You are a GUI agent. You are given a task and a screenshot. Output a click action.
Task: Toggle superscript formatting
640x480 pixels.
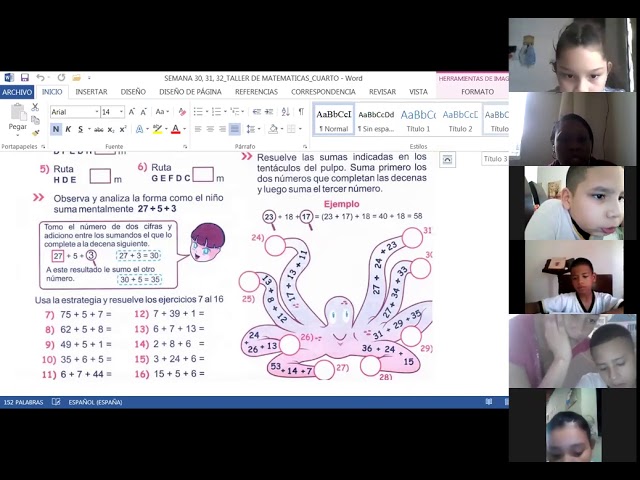coord(123,130)
